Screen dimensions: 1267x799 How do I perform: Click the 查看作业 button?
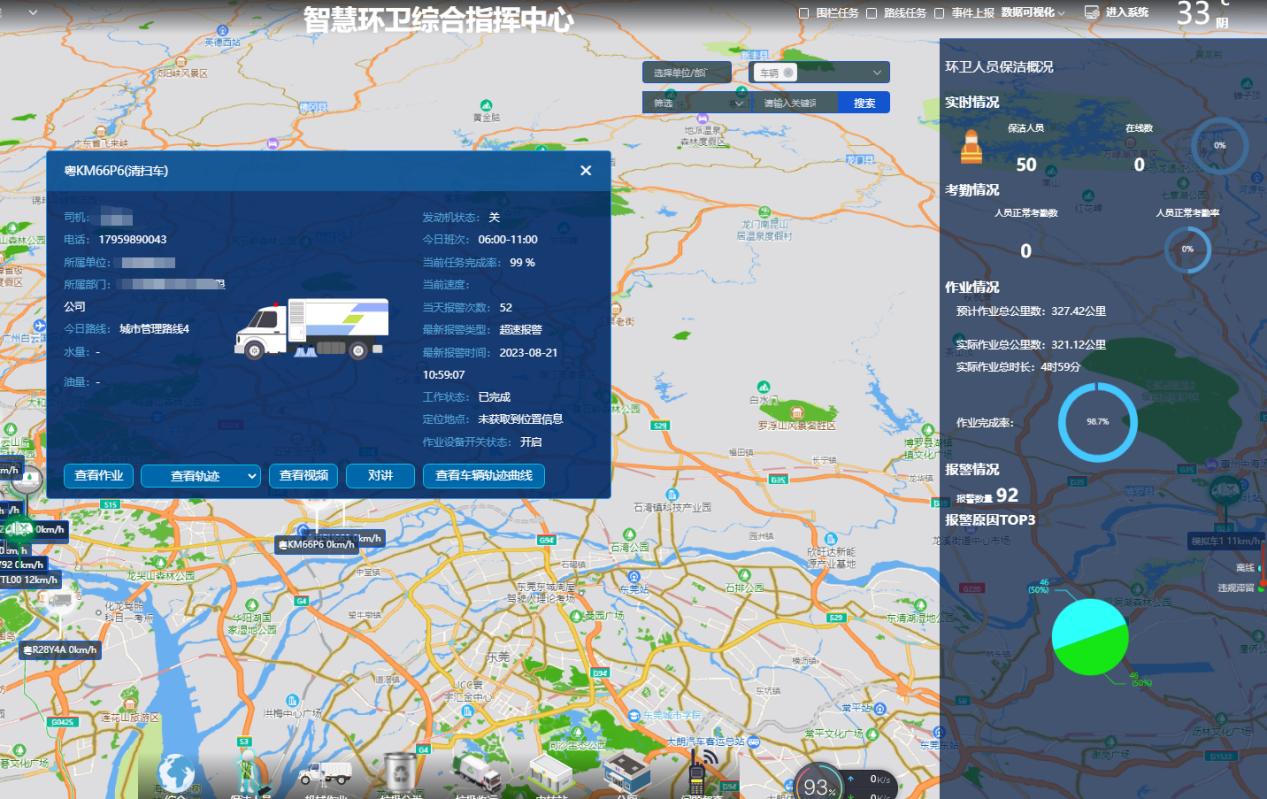coord(98,476)
